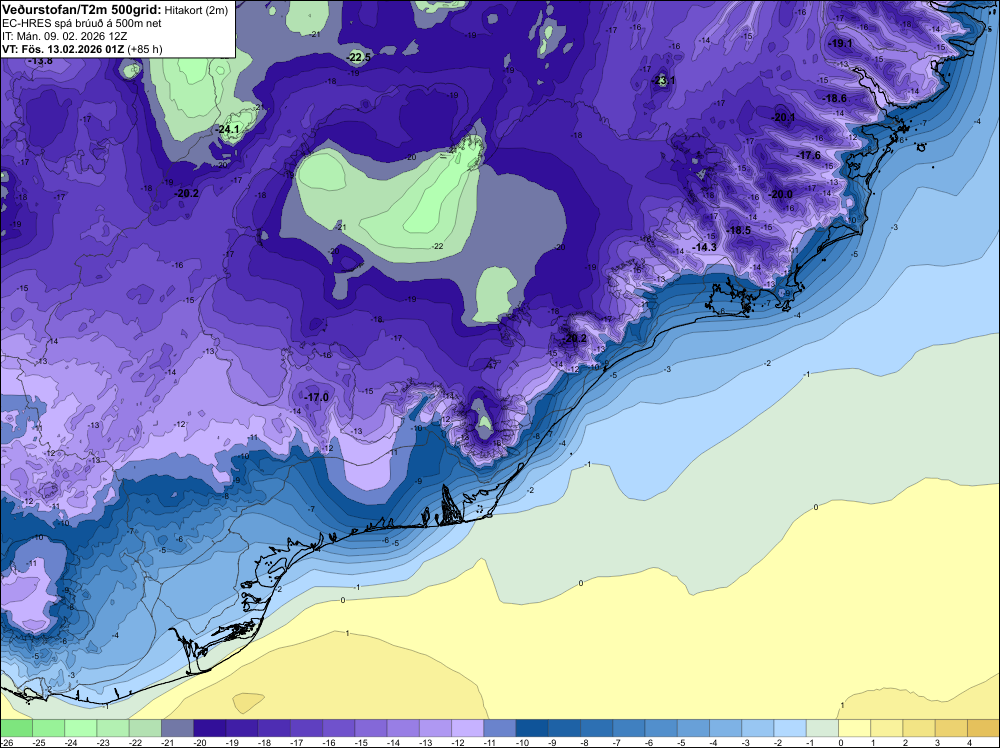The image size is (1000, 748).
Task: Pick the legend color swatch labeled -8
Action: click(596, 728)
